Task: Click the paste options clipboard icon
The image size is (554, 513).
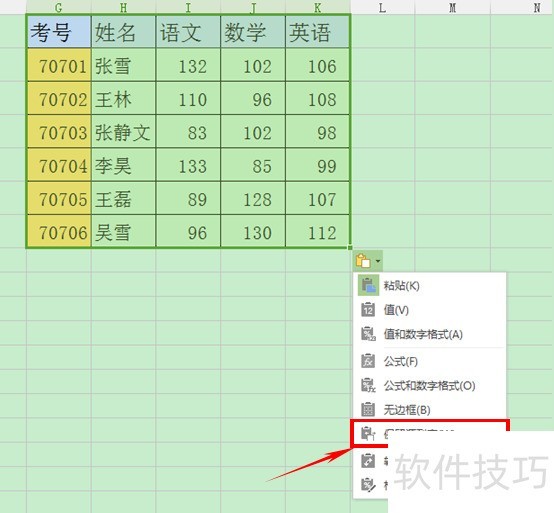Action: point(363,261)
